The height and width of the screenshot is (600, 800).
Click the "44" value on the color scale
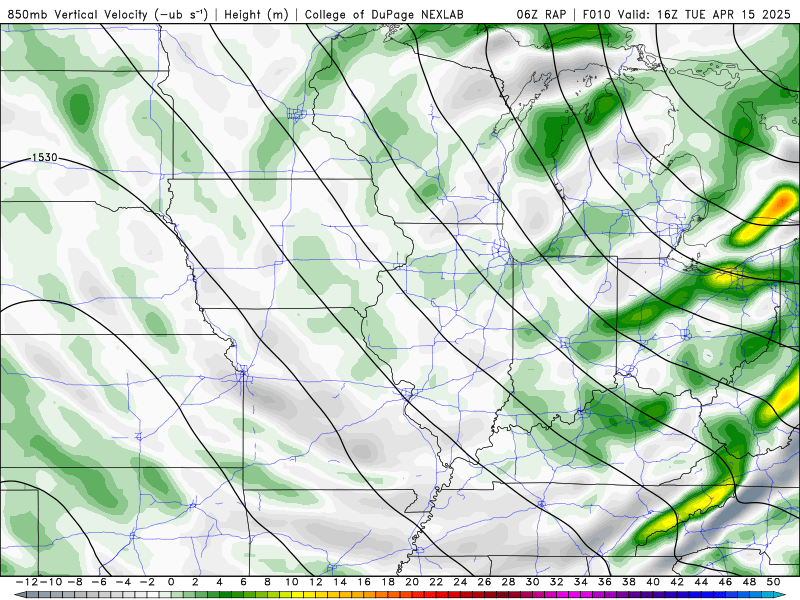click(x=701, y=582)
